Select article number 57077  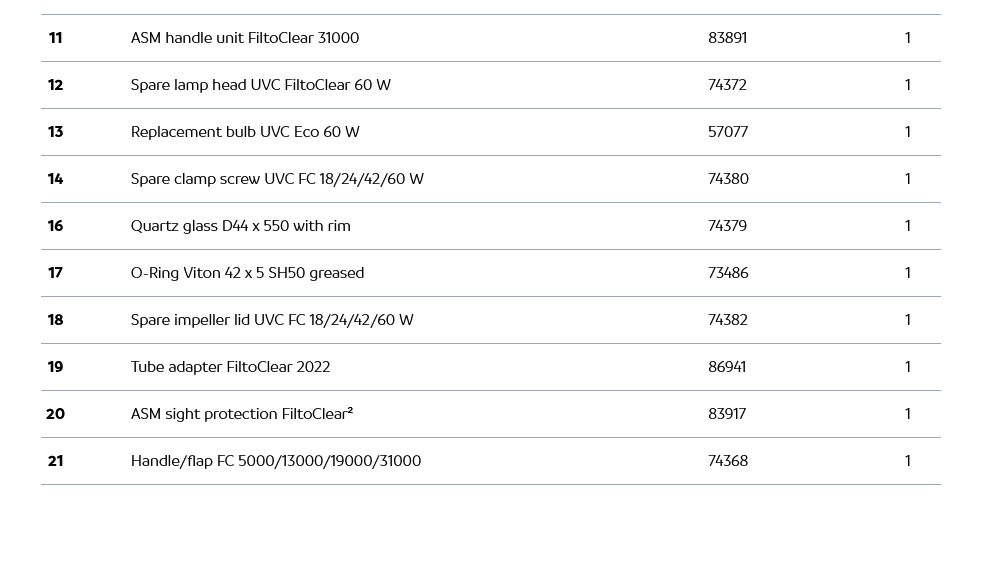tap(728, 132)
